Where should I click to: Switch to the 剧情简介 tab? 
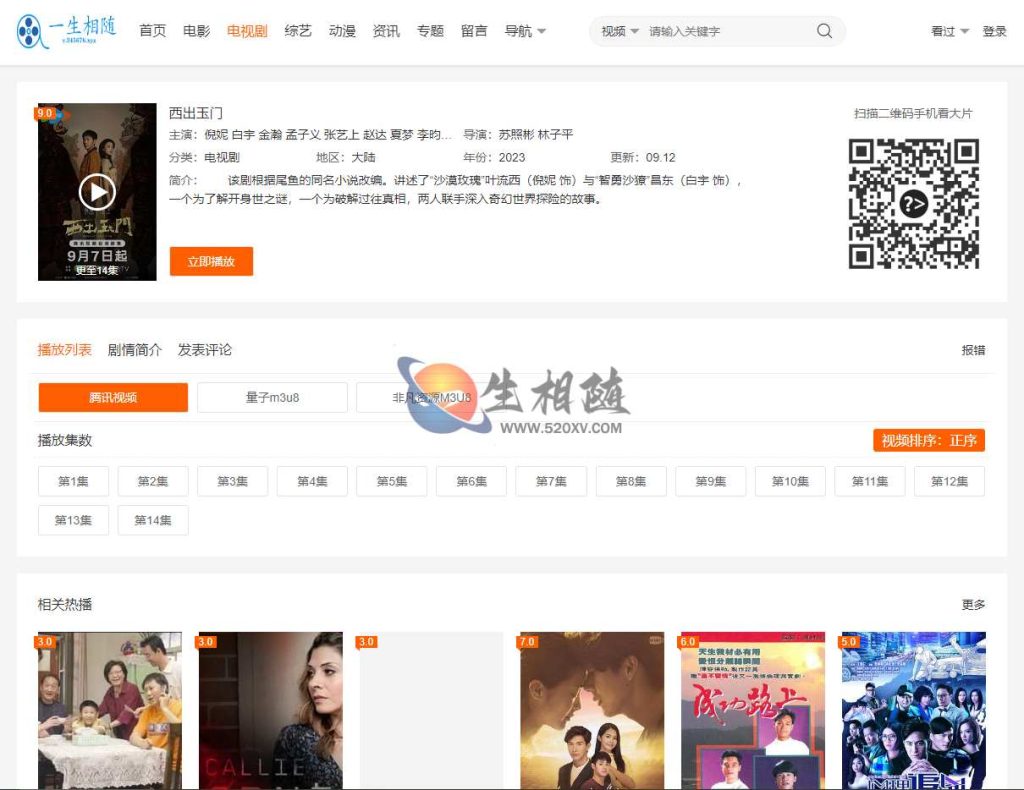click(x=136, y=349)
